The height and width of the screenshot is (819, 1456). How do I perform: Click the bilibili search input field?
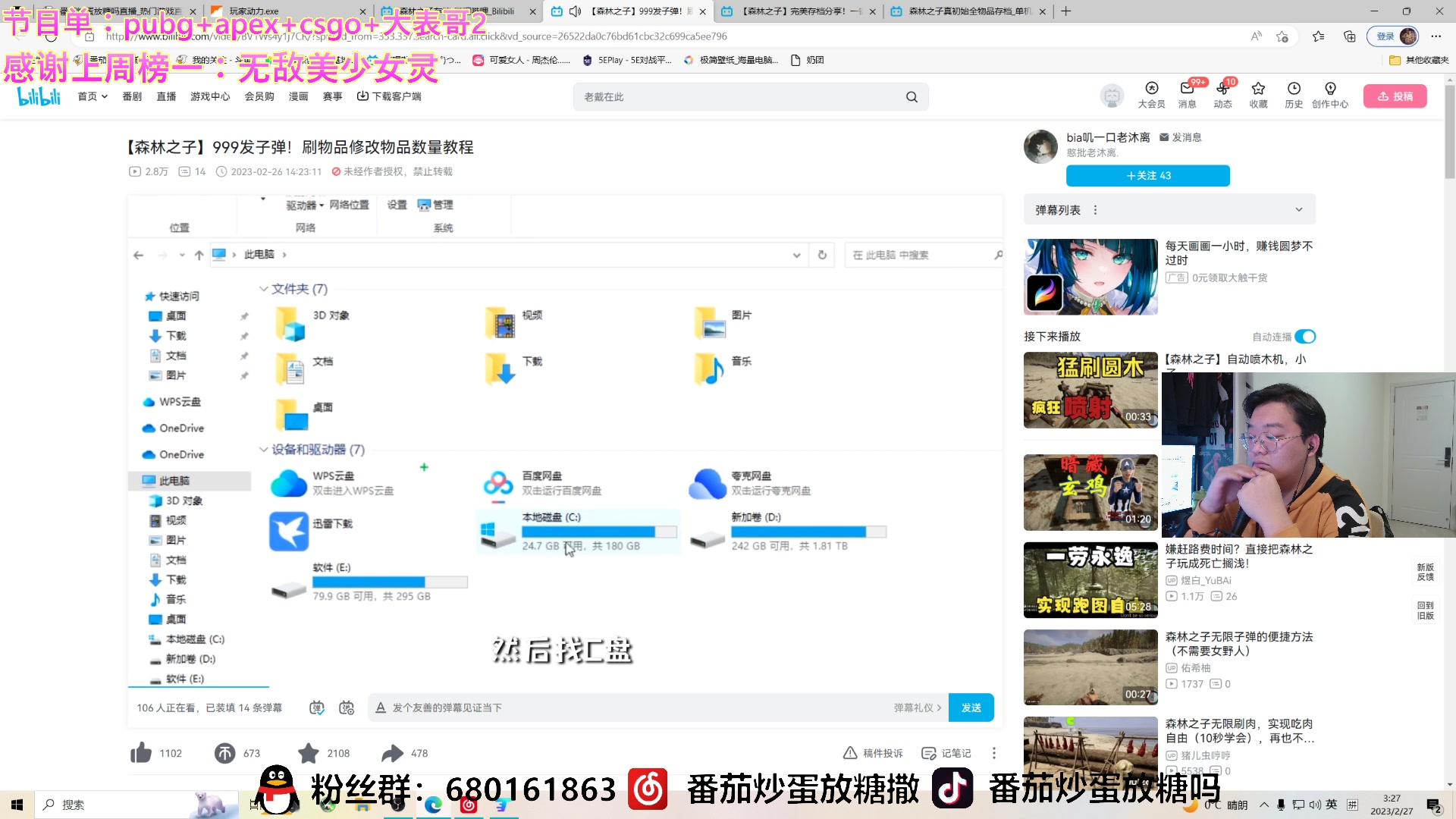[x=739, y=97]
